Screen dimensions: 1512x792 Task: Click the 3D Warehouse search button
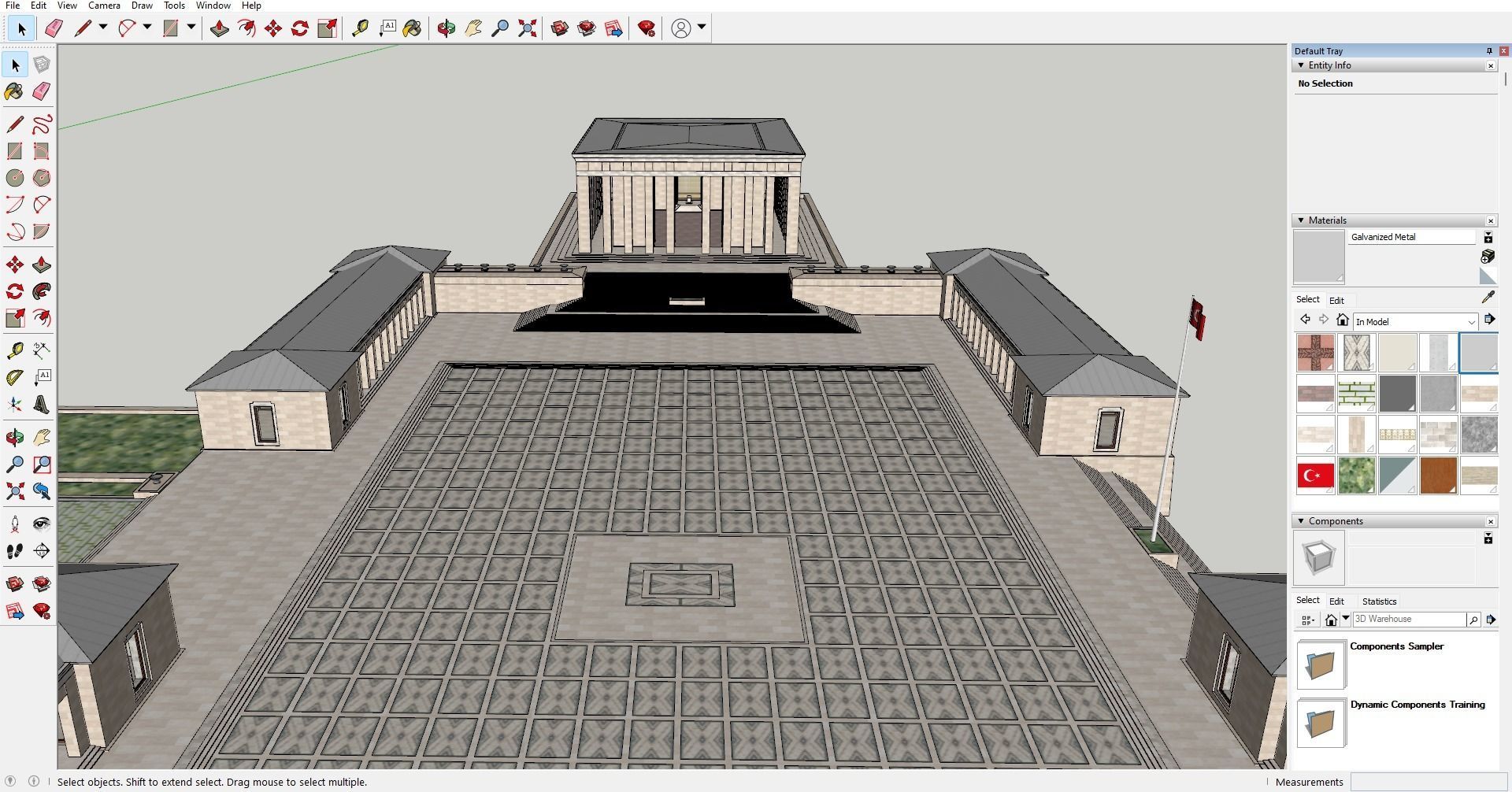point(1473,620)
